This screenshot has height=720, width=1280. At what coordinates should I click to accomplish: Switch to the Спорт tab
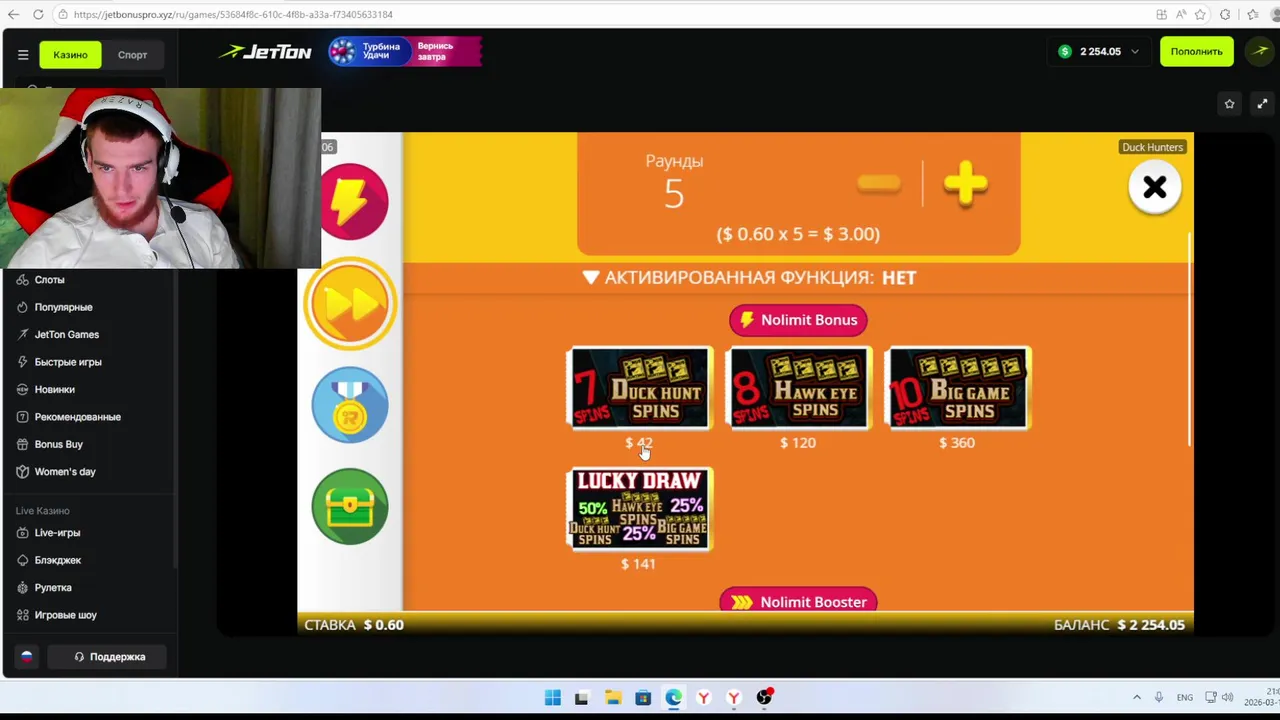[x=132, y=55]
